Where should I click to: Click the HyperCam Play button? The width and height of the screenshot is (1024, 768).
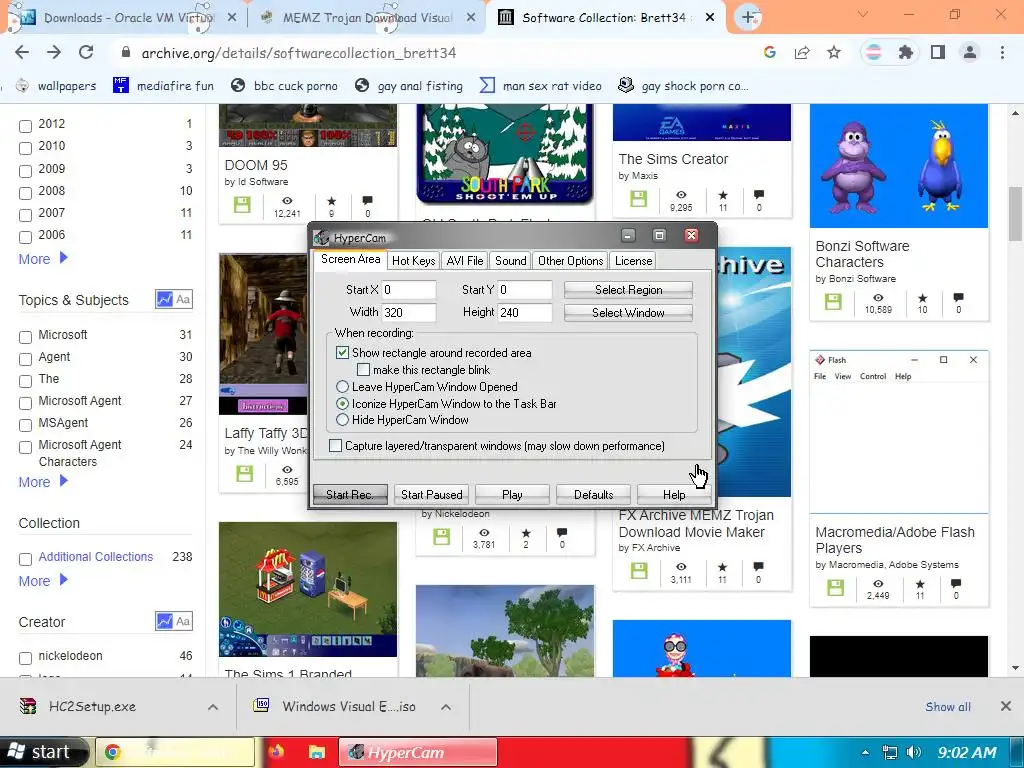(x=513, y=494)
